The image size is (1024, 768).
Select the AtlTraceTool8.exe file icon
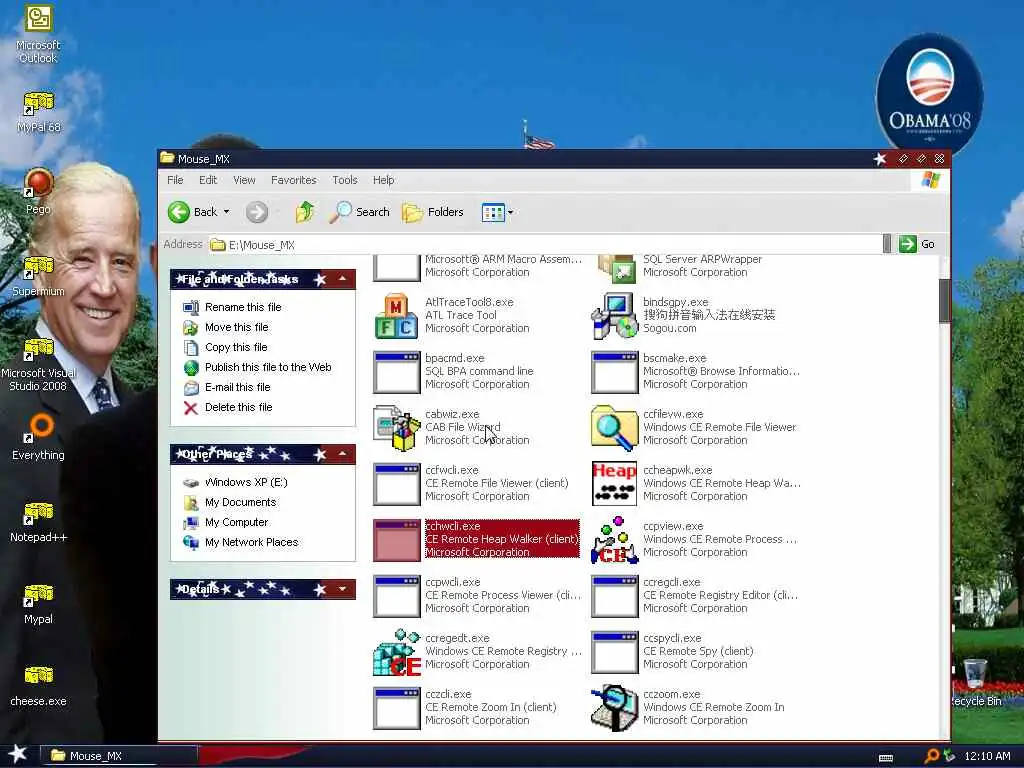pos(396,316)
